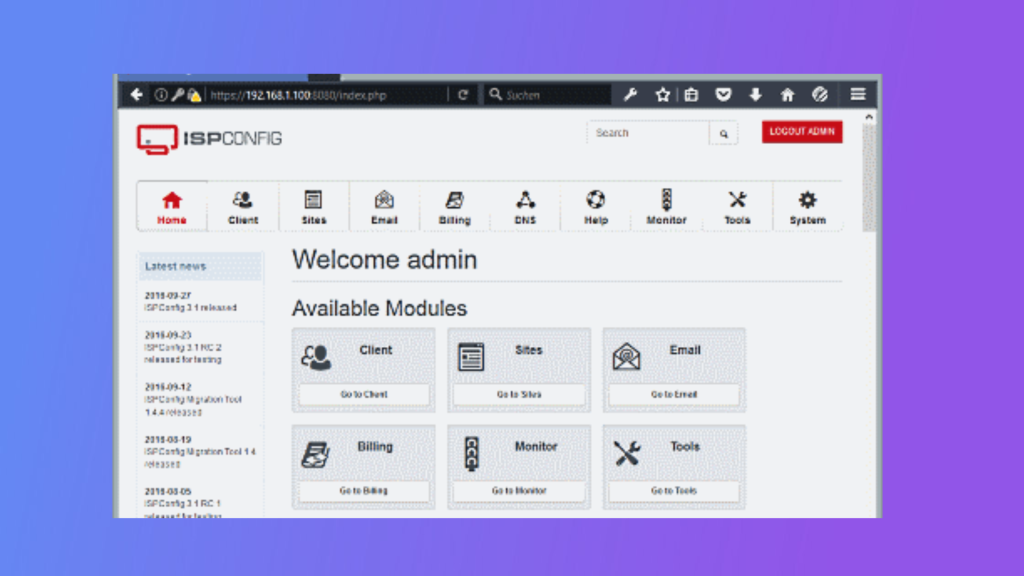Screen dimensions: 1024x576
Task: Open the Firefox hamburger menu
Action: pyautogui.click(x=858, y=94)
